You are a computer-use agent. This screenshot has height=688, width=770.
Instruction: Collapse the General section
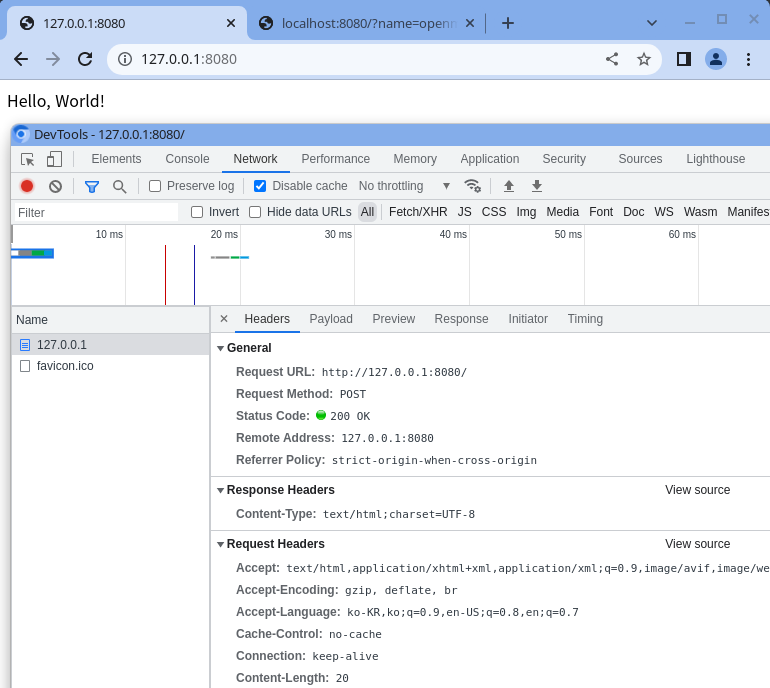[220, 348]
